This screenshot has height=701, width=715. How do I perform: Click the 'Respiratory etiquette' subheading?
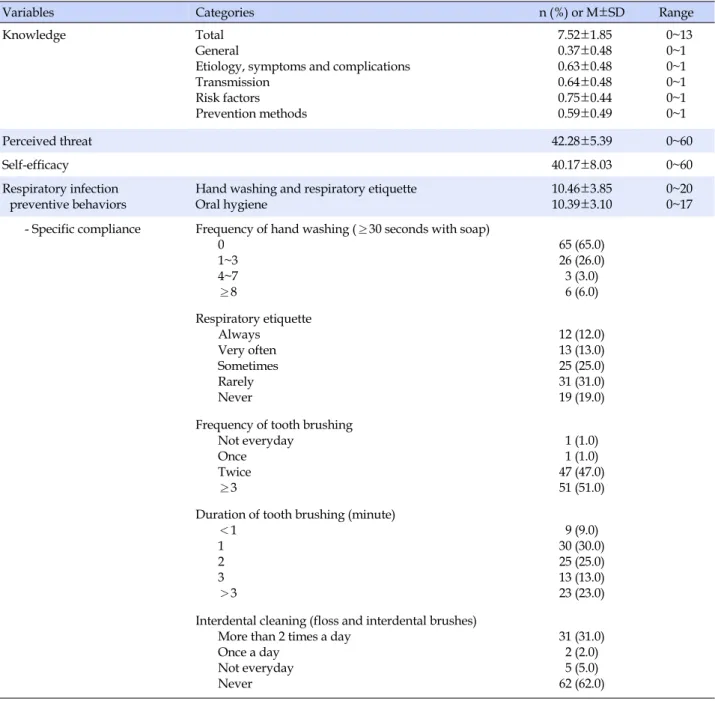253,319
